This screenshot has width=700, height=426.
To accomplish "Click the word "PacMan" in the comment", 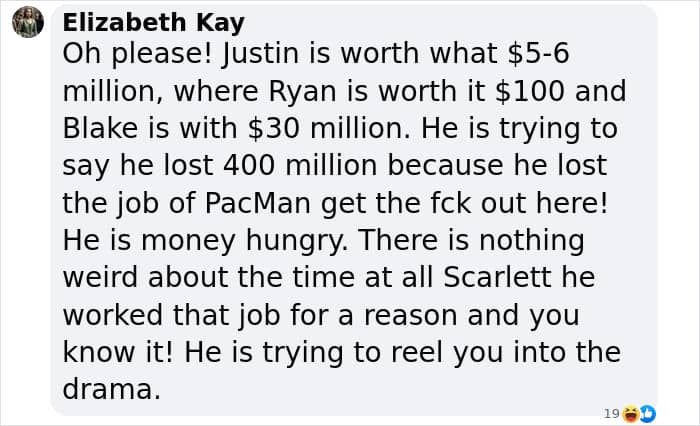I will pyautogui.click(x=258, y=203).
